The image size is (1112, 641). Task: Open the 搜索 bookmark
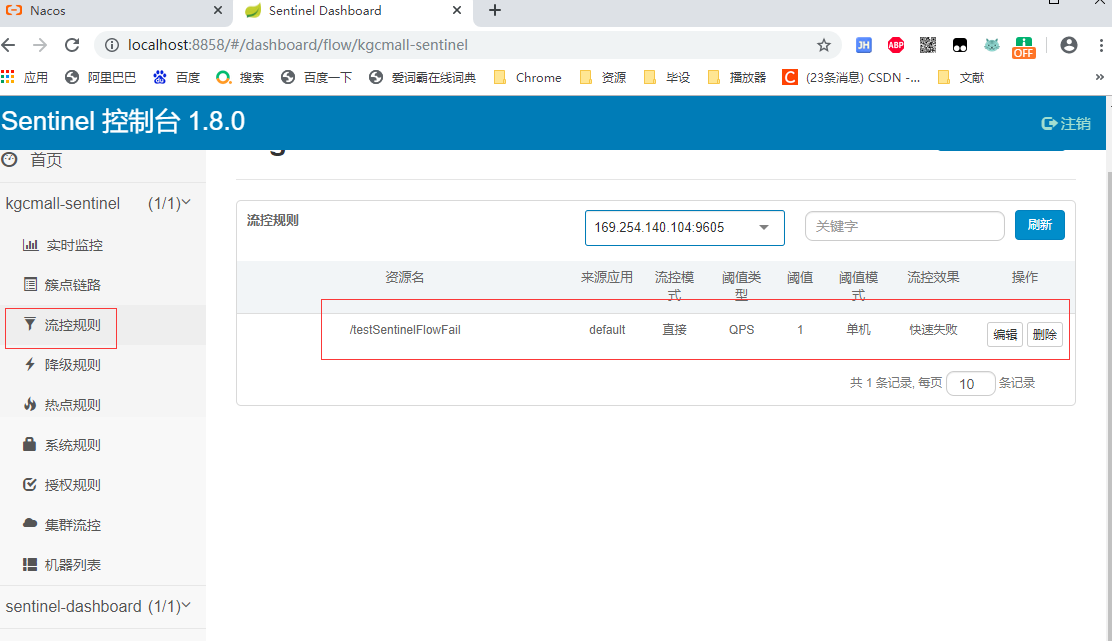[240, 77]
